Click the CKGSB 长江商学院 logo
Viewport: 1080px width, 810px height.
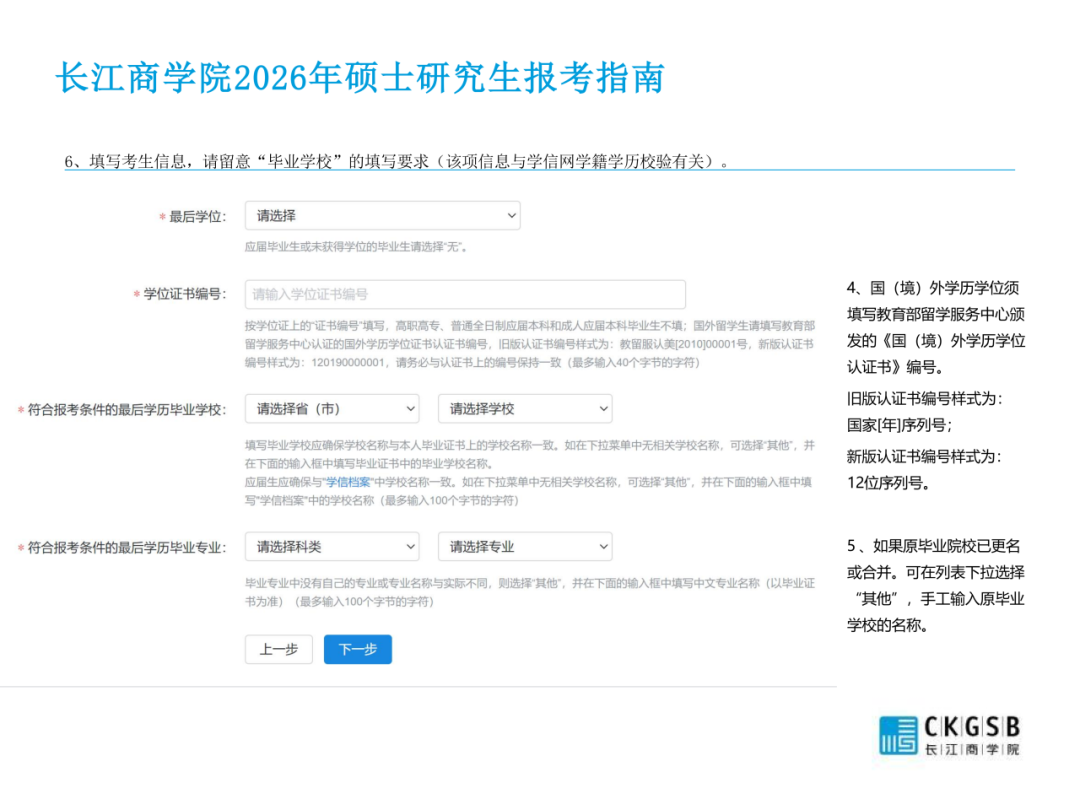[949, 736]
